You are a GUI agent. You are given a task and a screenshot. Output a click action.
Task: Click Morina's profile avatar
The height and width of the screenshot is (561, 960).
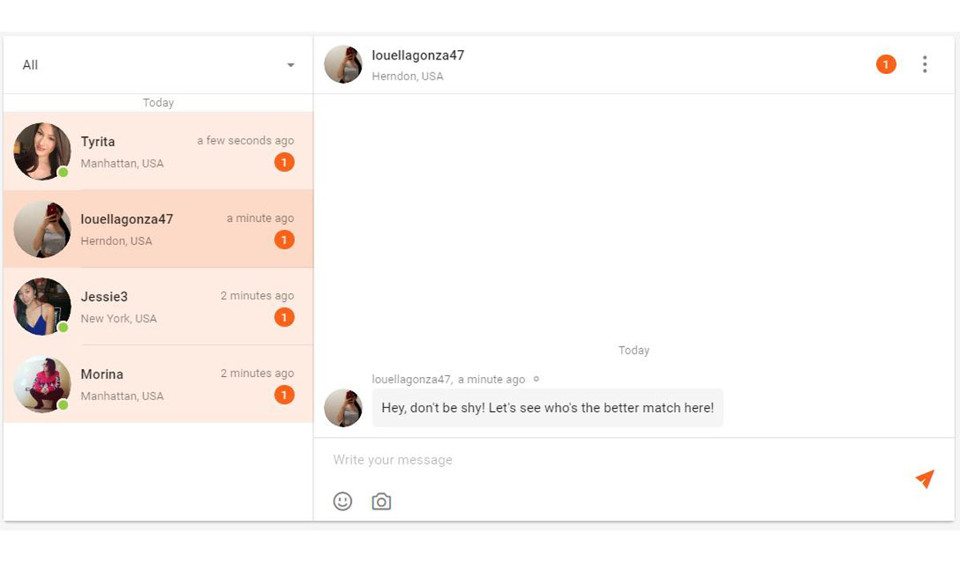coord(42,384)
